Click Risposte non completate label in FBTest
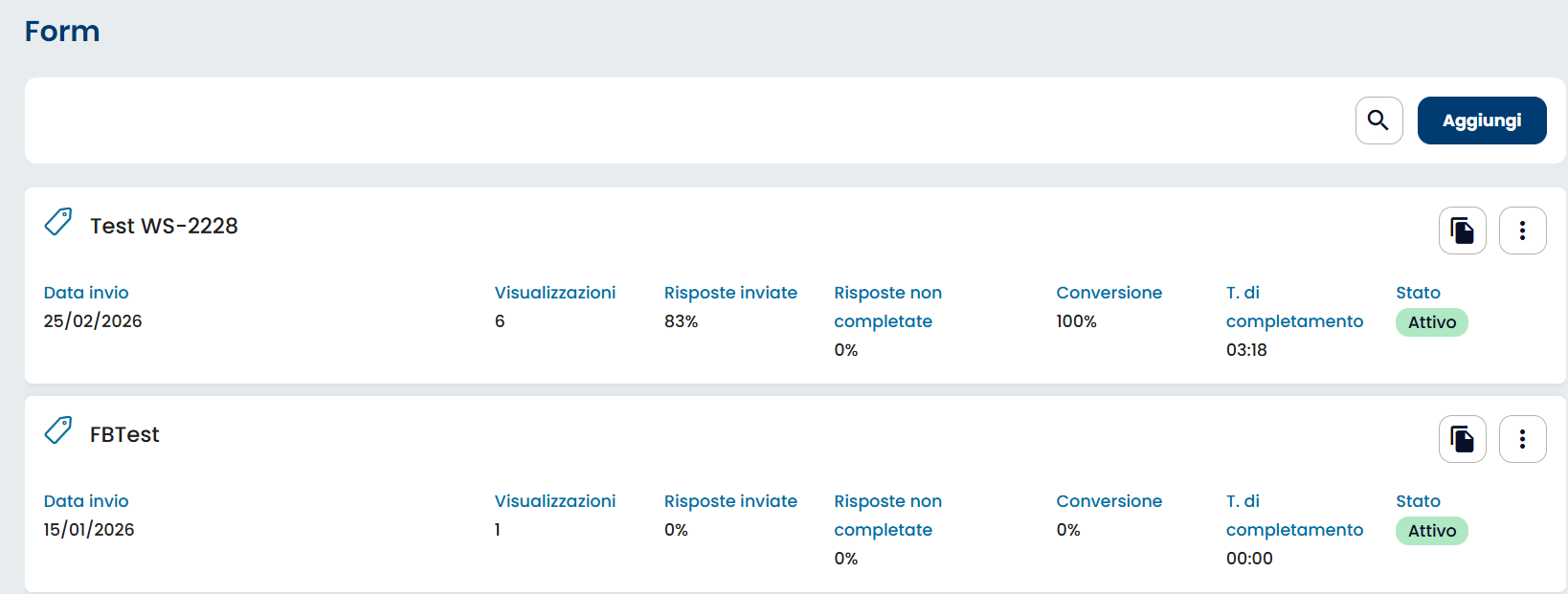 (888, 516)
